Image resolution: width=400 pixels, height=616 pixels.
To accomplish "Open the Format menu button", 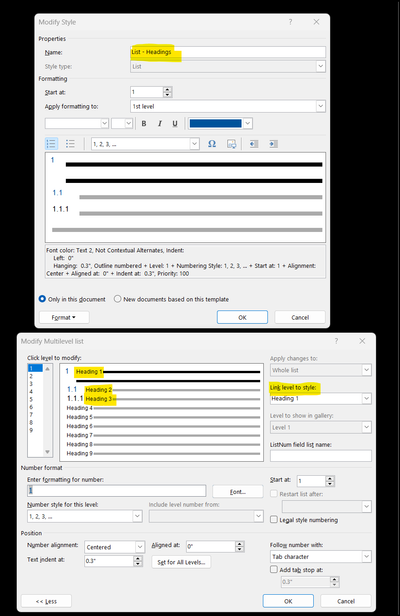I will point(64,317).
